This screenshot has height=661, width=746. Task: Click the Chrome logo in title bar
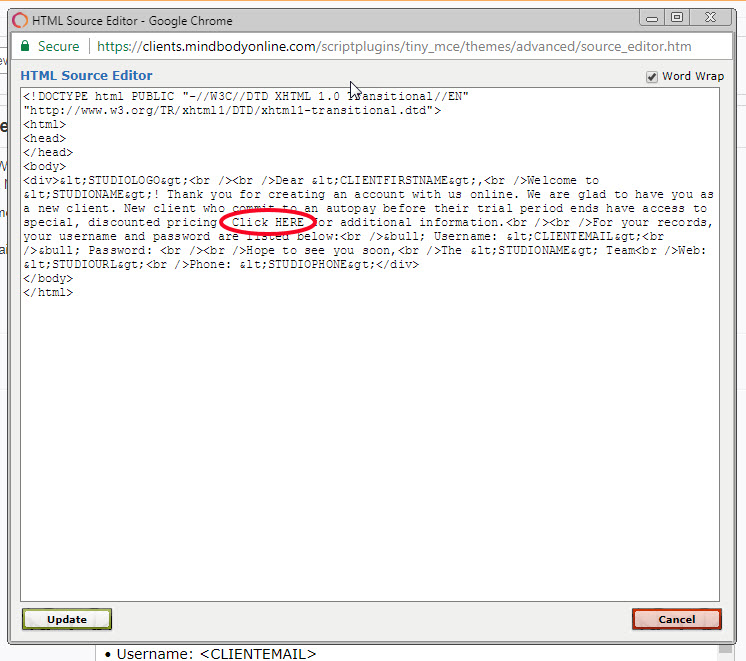(x=19, y=19)
